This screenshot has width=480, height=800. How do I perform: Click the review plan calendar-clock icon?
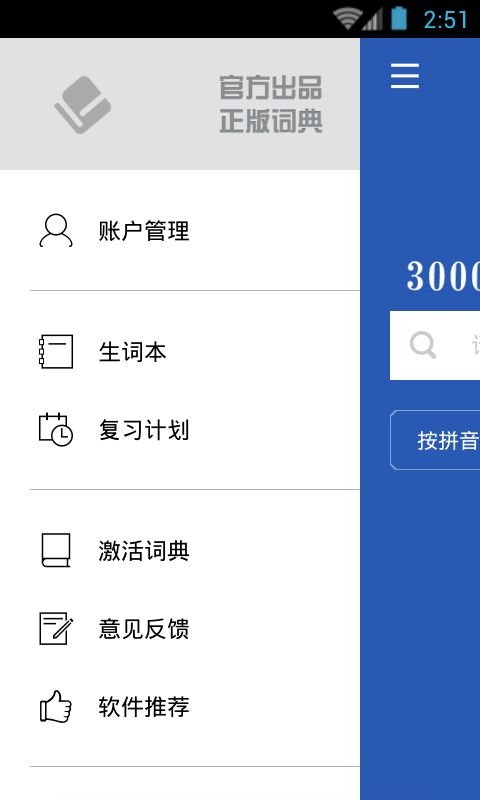tap(56, 430)
